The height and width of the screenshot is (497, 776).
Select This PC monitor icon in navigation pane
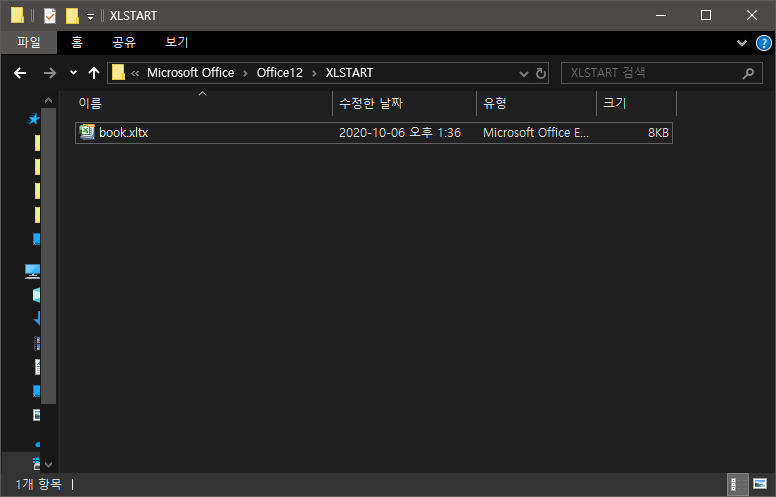click(x=32, y=271)
